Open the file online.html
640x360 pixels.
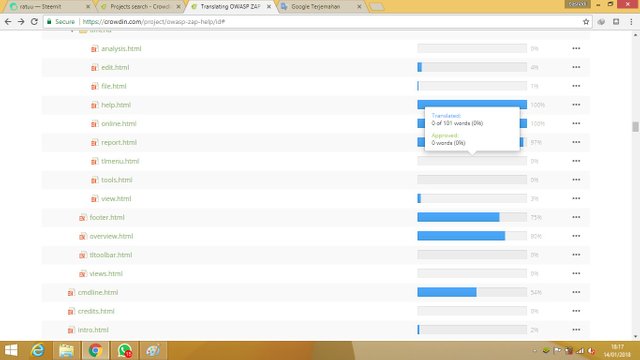pos(119,124)
